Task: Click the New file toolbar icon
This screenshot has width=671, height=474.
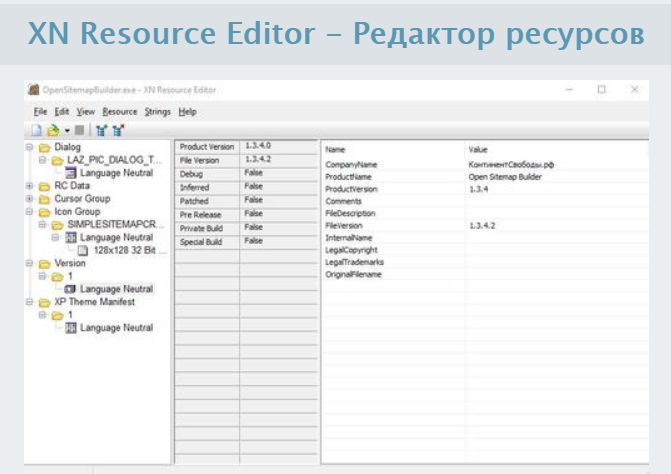Action: [34, 130]
